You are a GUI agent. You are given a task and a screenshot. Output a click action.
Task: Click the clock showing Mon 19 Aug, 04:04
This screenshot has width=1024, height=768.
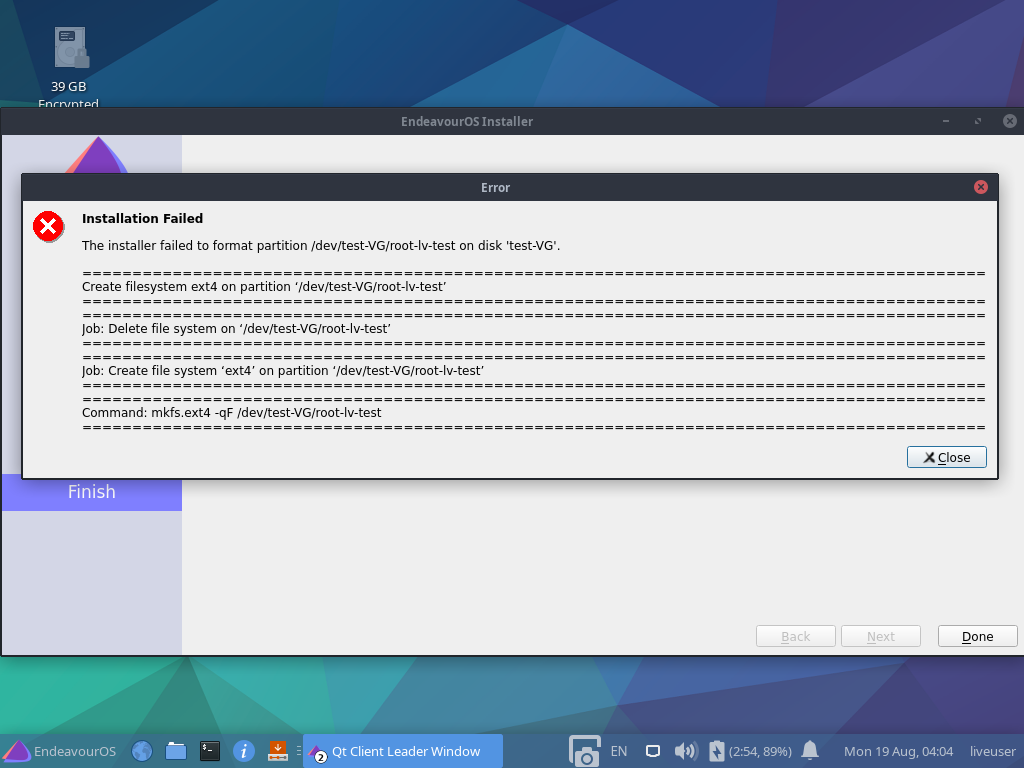898,752
